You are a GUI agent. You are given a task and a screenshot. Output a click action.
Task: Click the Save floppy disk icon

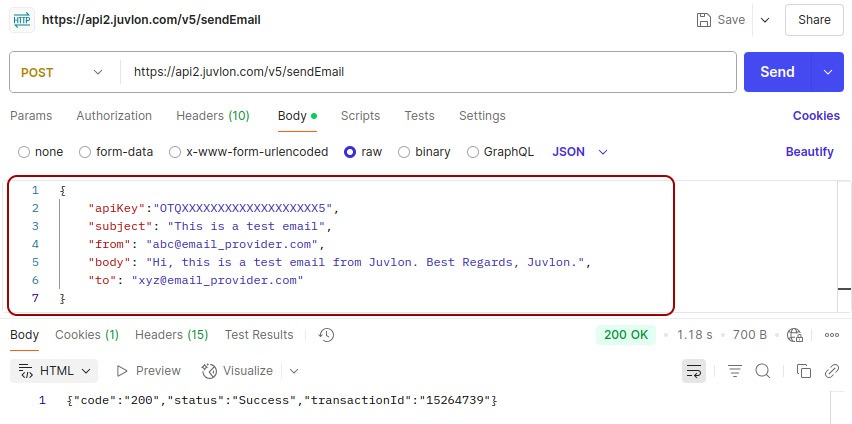pos(704,20)
